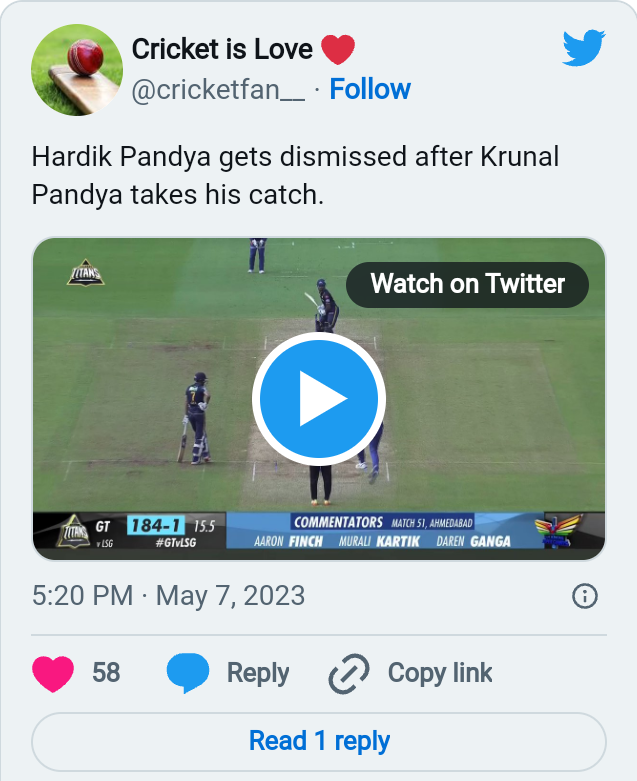Click the tweet text about Hardik Pandya

click(295, 175)
